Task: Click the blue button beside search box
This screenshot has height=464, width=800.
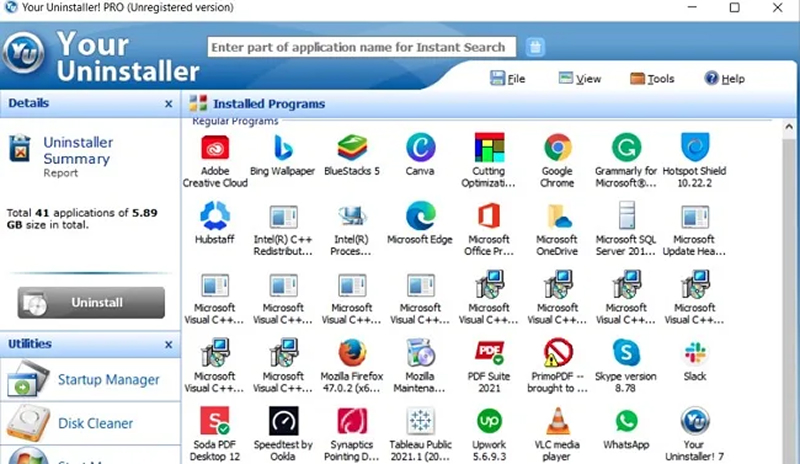Action: tap(535, 47)
